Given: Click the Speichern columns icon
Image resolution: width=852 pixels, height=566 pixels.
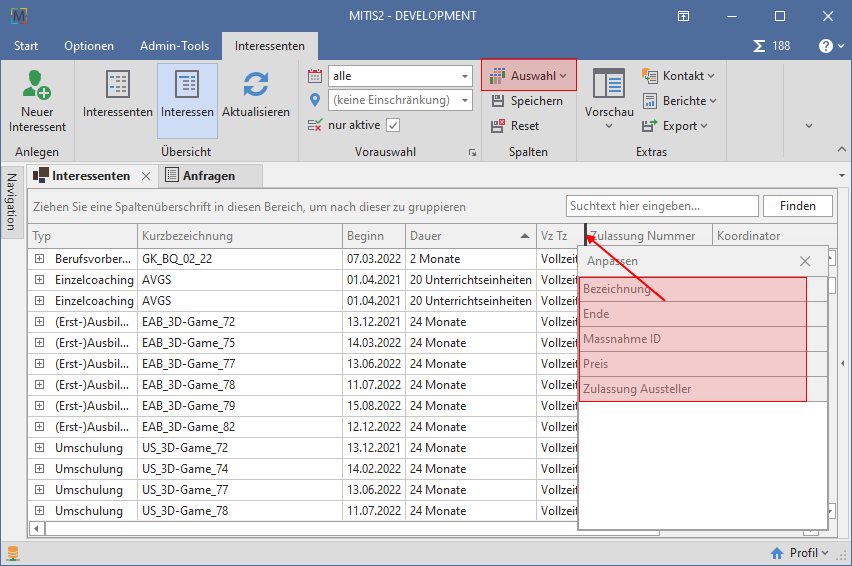Looking at the screenshot, I should point(501,101).
